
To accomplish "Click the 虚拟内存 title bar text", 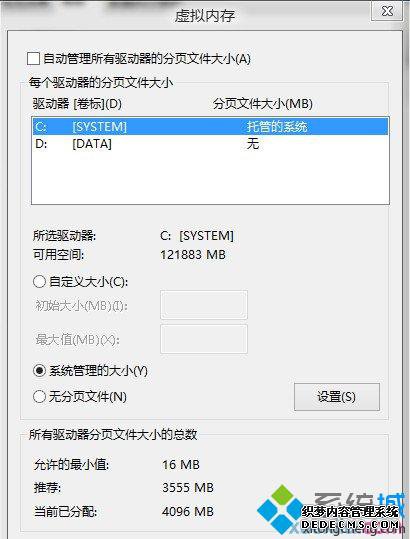I will (205, 15).
